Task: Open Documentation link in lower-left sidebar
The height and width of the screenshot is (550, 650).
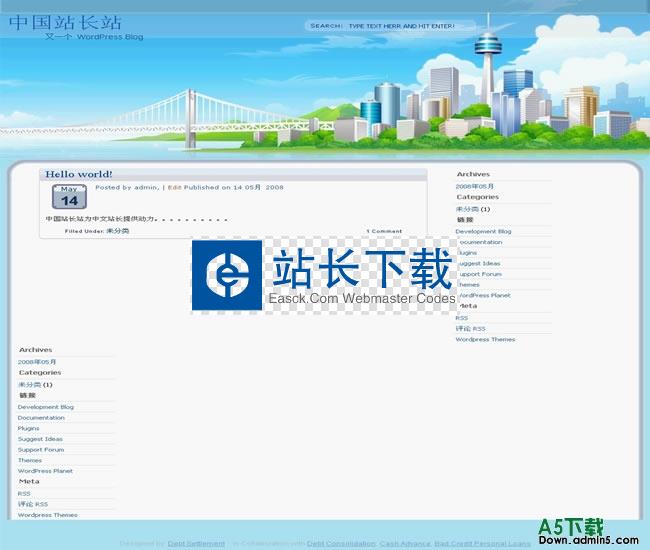Action: click(x=41, y=418)
